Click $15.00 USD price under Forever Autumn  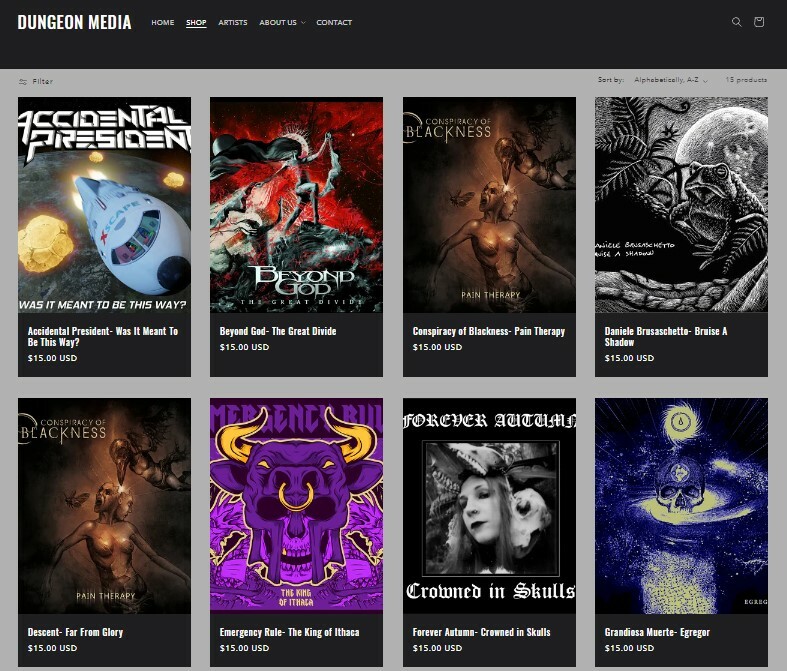point(437,648)
